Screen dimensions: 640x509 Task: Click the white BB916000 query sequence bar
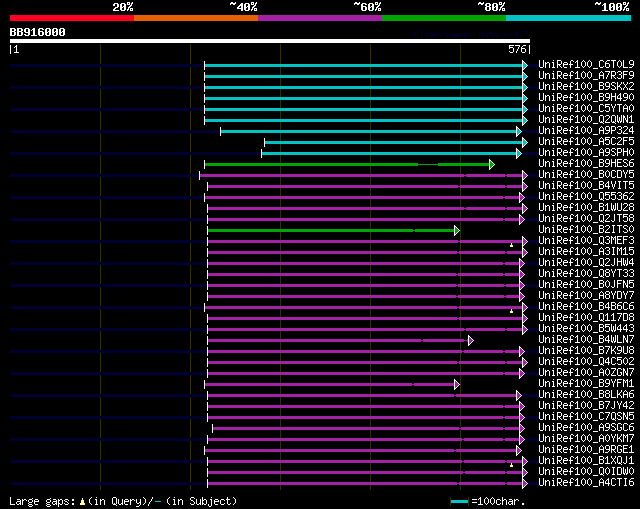point(270,41)
